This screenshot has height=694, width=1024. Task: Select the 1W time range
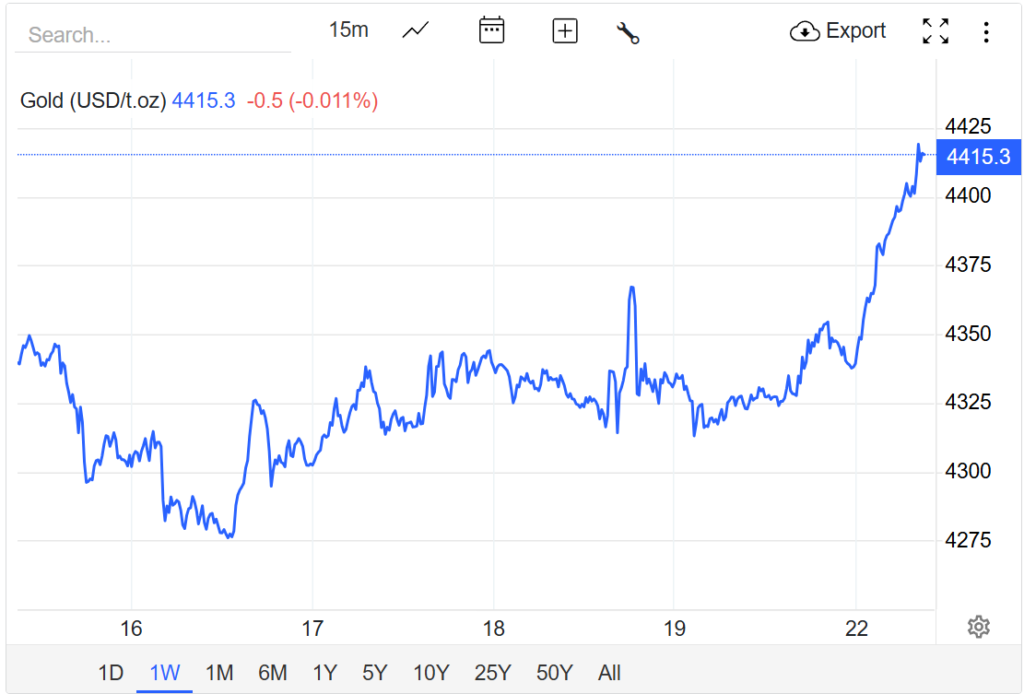164,672
